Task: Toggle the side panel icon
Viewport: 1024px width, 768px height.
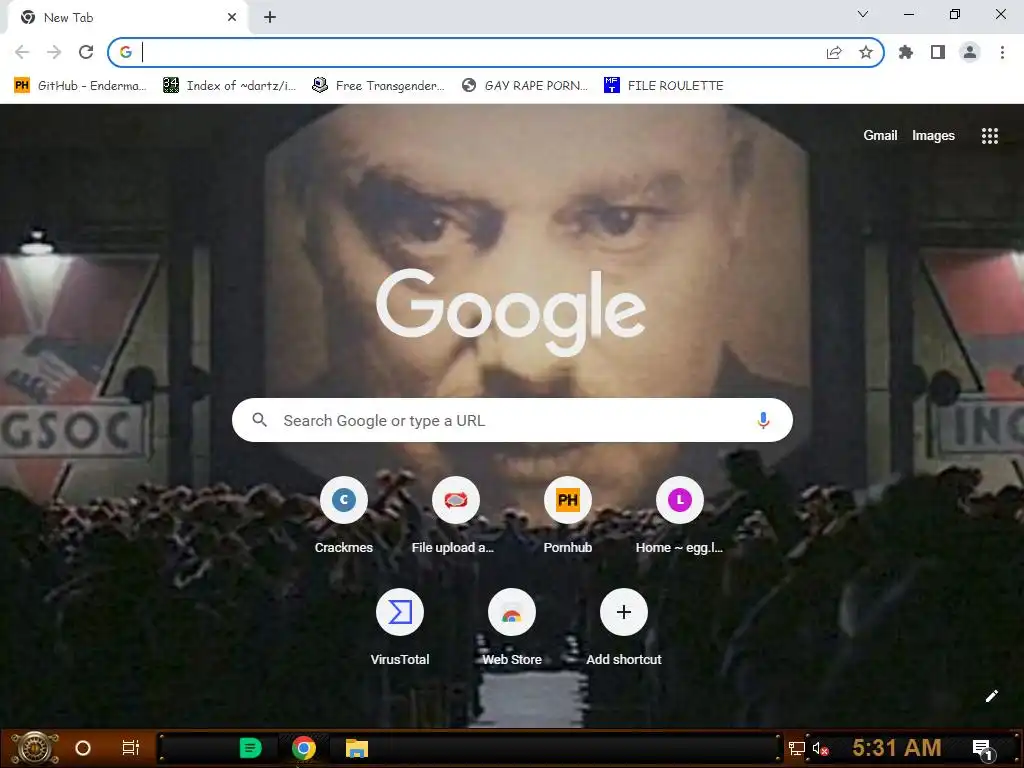Action: (938, 52)
